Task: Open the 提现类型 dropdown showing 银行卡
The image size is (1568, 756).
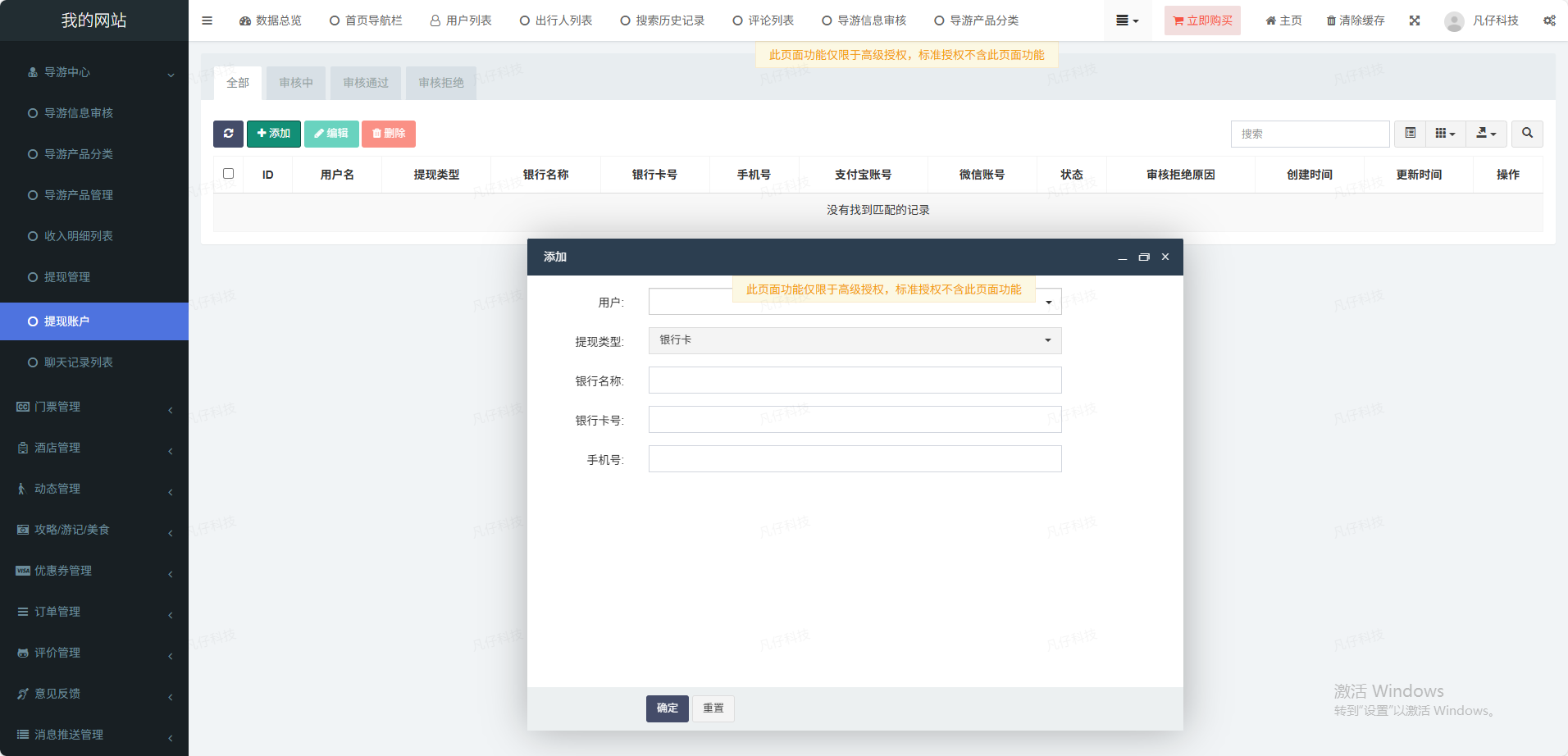Action: point(855,340)
